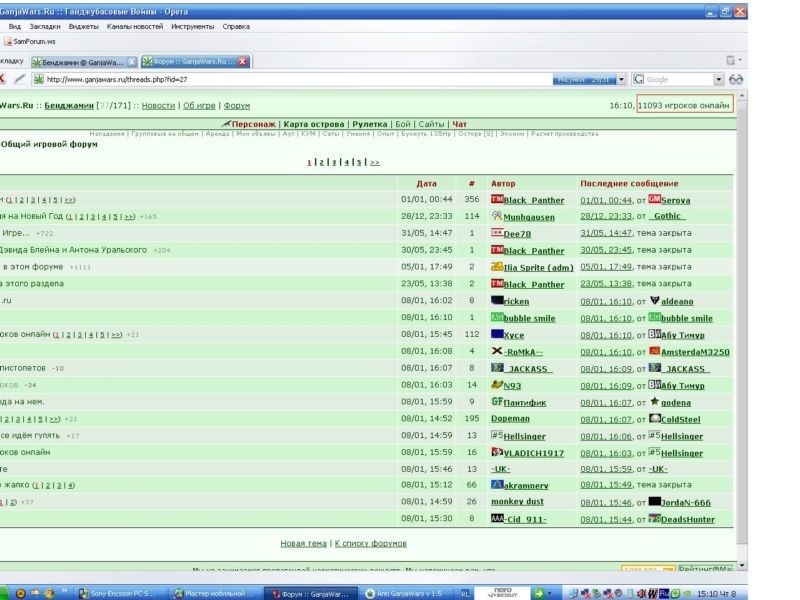Screen dimensions: 800x600
Task: Click the Новая тема link
Action: click(x=303, y=543)
